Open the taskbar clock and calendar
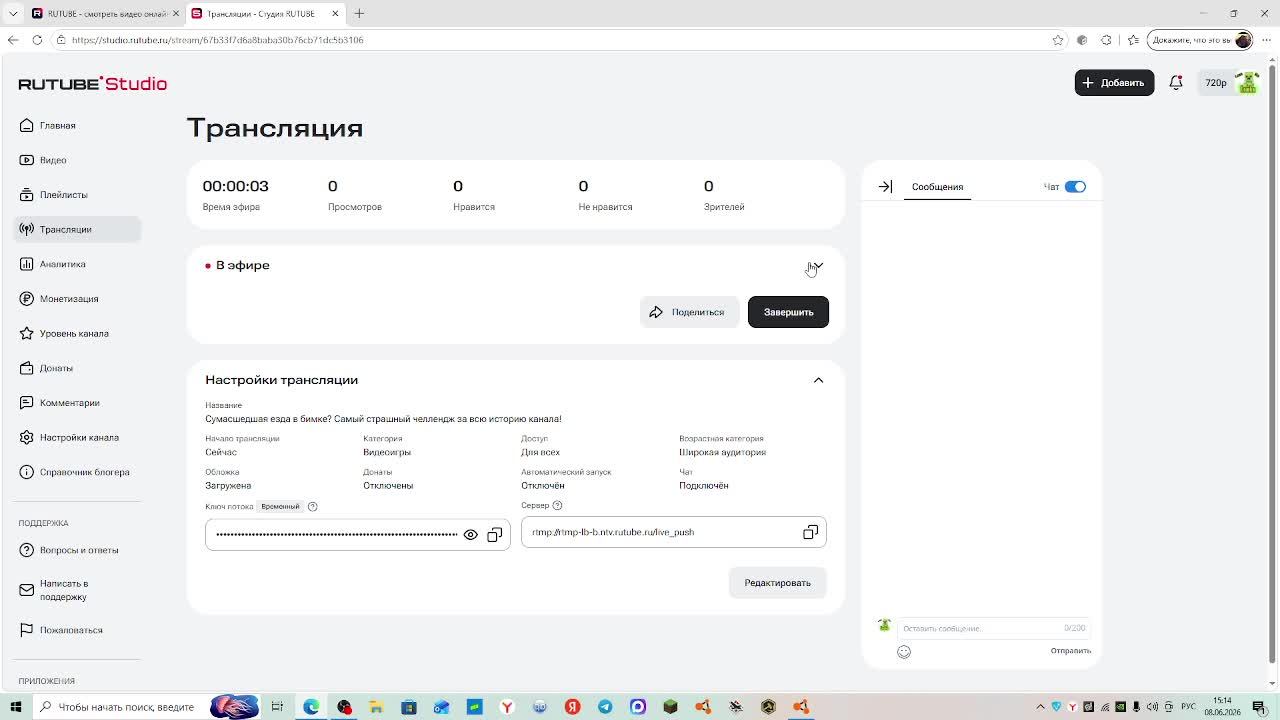1280x720 pixels. pos(1222,707)
